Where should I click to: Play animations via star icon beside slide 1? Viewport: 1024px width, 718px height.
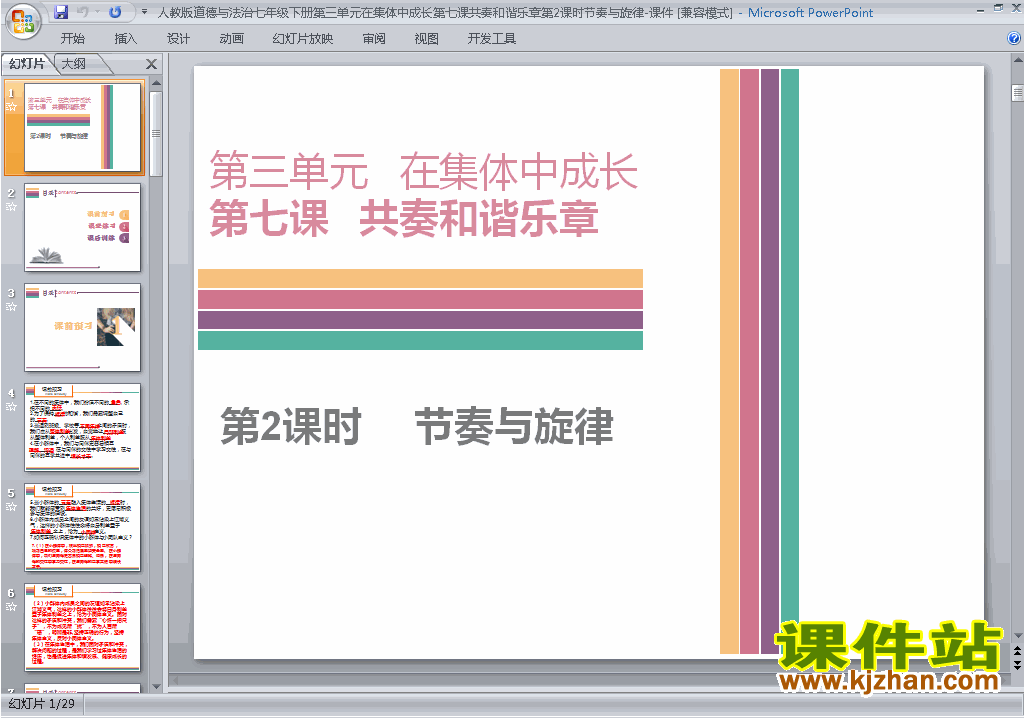11,106
